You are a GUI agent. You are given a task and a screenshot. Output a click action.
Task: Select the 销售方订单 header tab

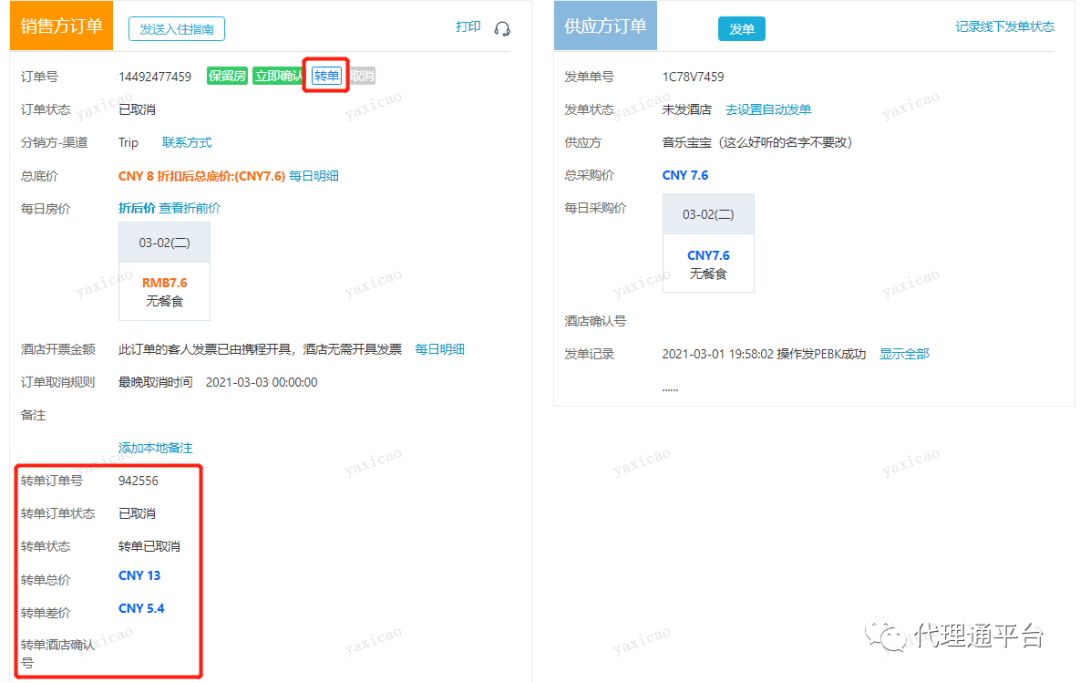(x=61, y=26)
